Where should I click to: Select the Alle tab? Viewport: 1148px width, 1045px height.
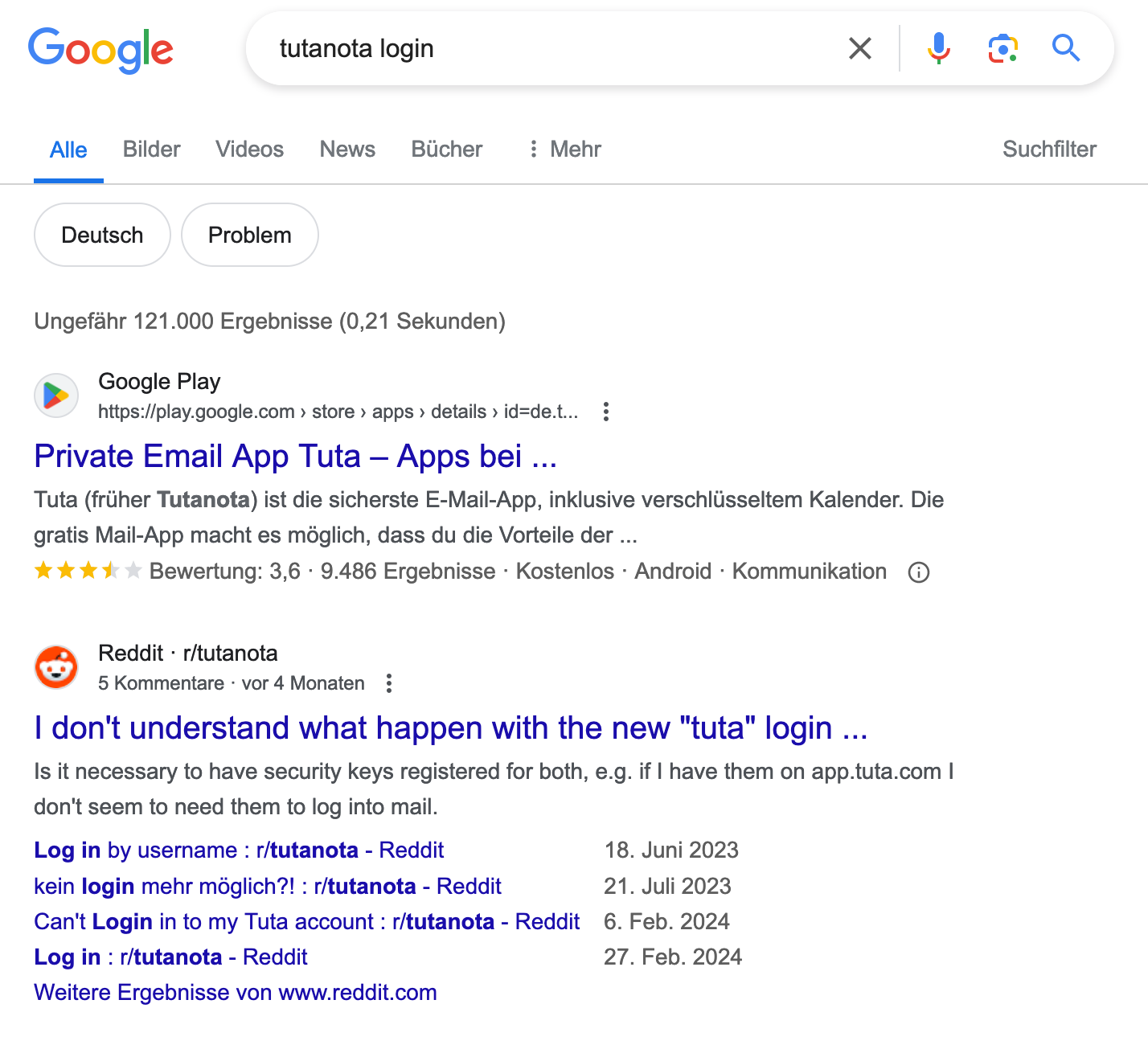click(68, 150)
